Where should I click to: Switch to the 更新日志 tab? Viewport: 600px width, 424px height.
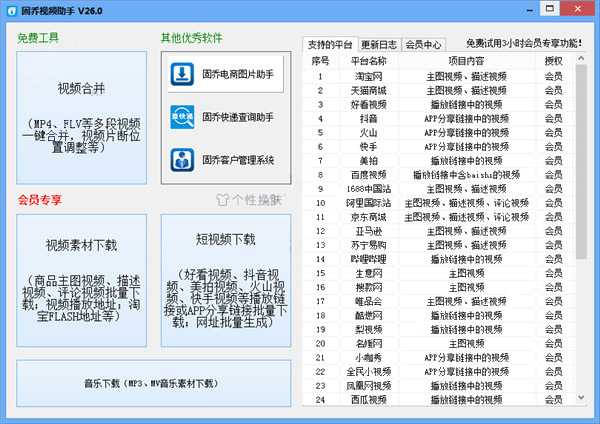379,45
